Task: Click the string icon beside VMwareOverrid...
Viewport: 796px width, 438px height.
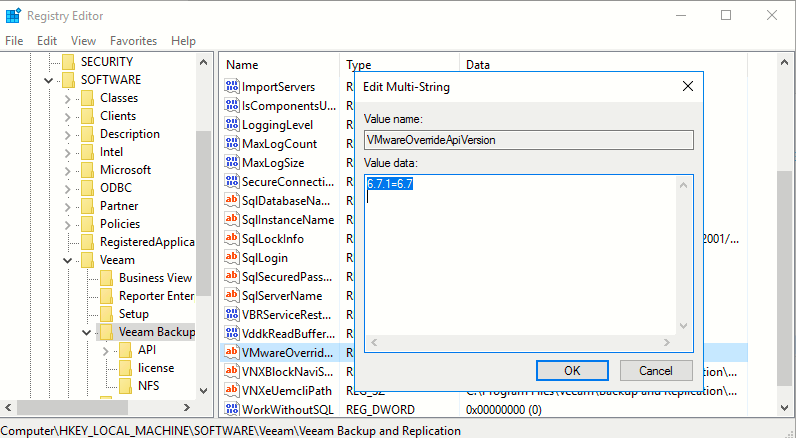Action: click(x=231, y=352)
